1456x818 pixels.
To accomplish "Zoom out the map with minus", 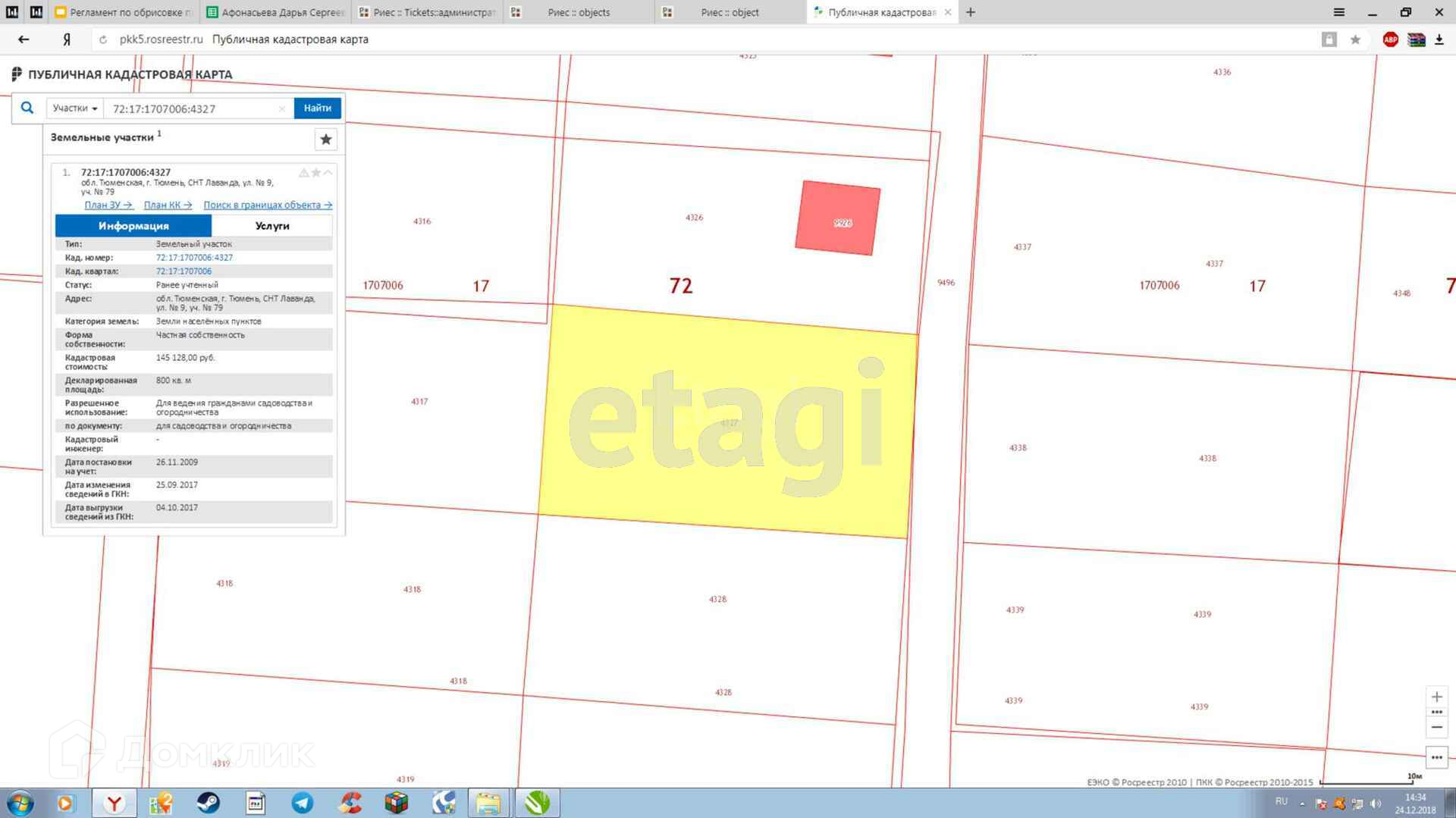I will click(1436, 728).
